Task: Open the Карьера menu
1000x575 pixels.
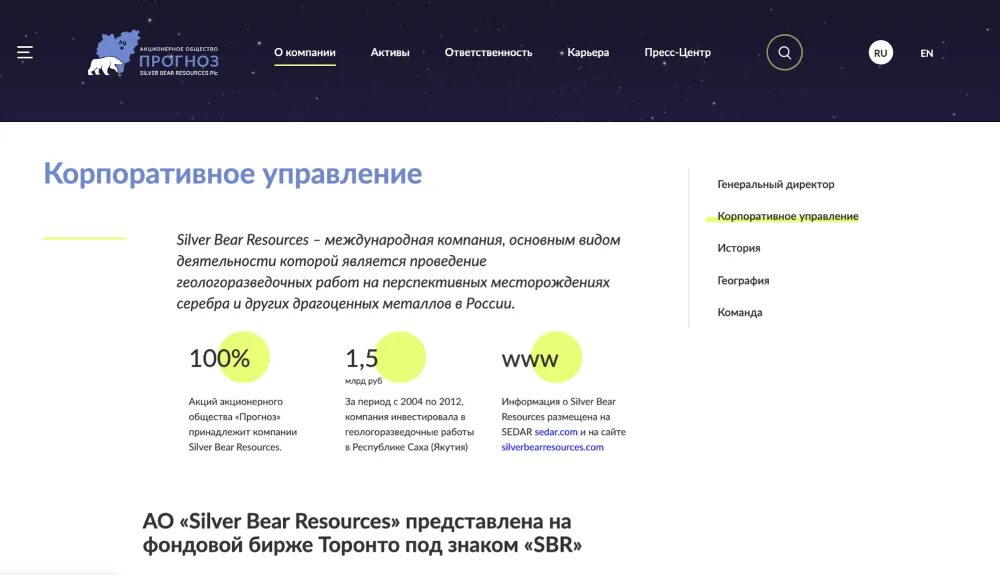Action: tap(588, 52)
